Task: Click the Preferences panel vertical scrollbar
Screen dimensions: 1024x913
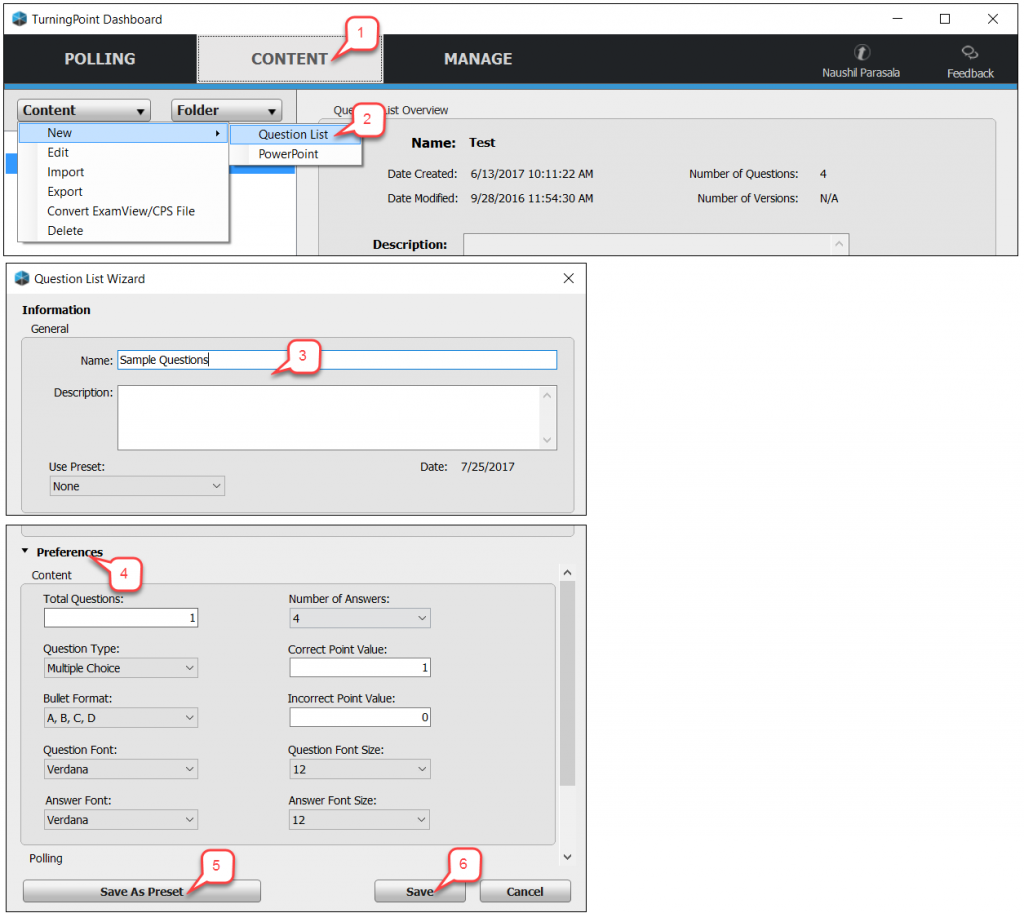Action: pos(567,680)
